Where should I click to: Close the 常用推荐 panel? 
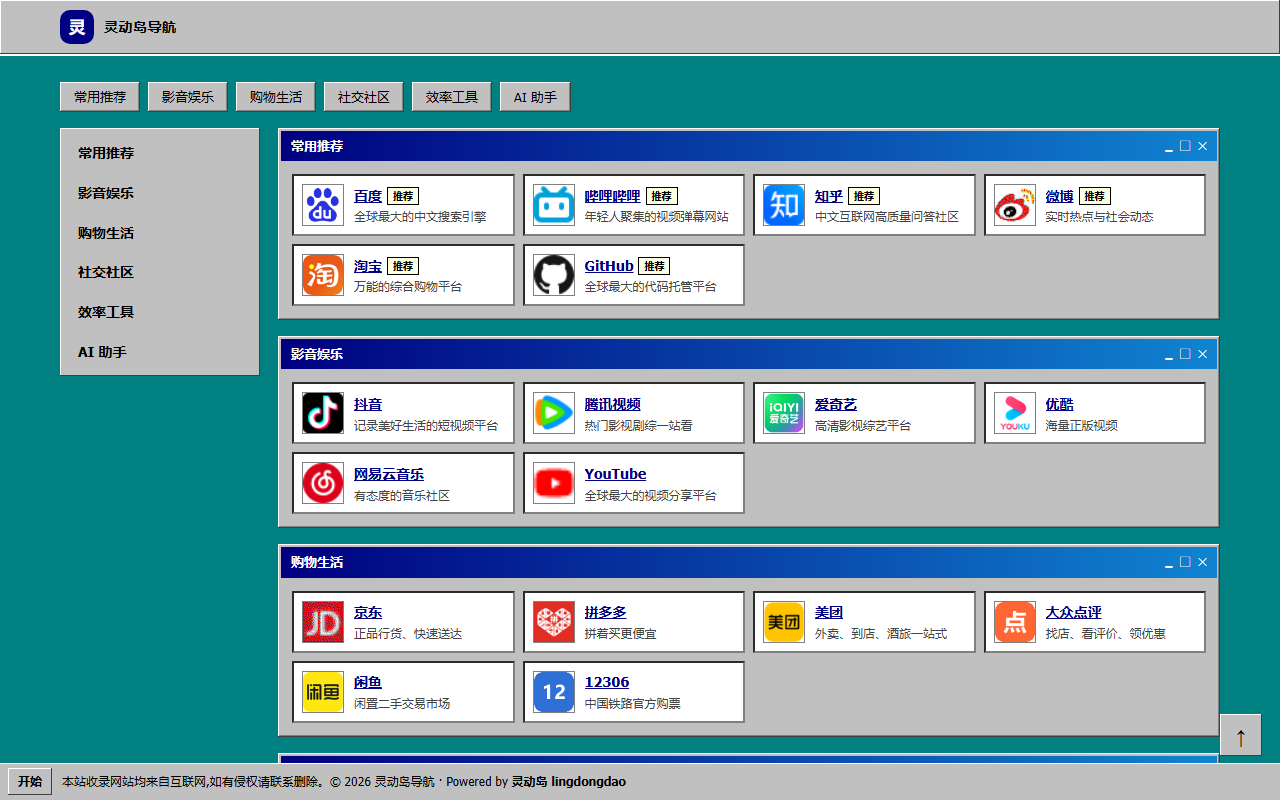tap(1202, 146)
